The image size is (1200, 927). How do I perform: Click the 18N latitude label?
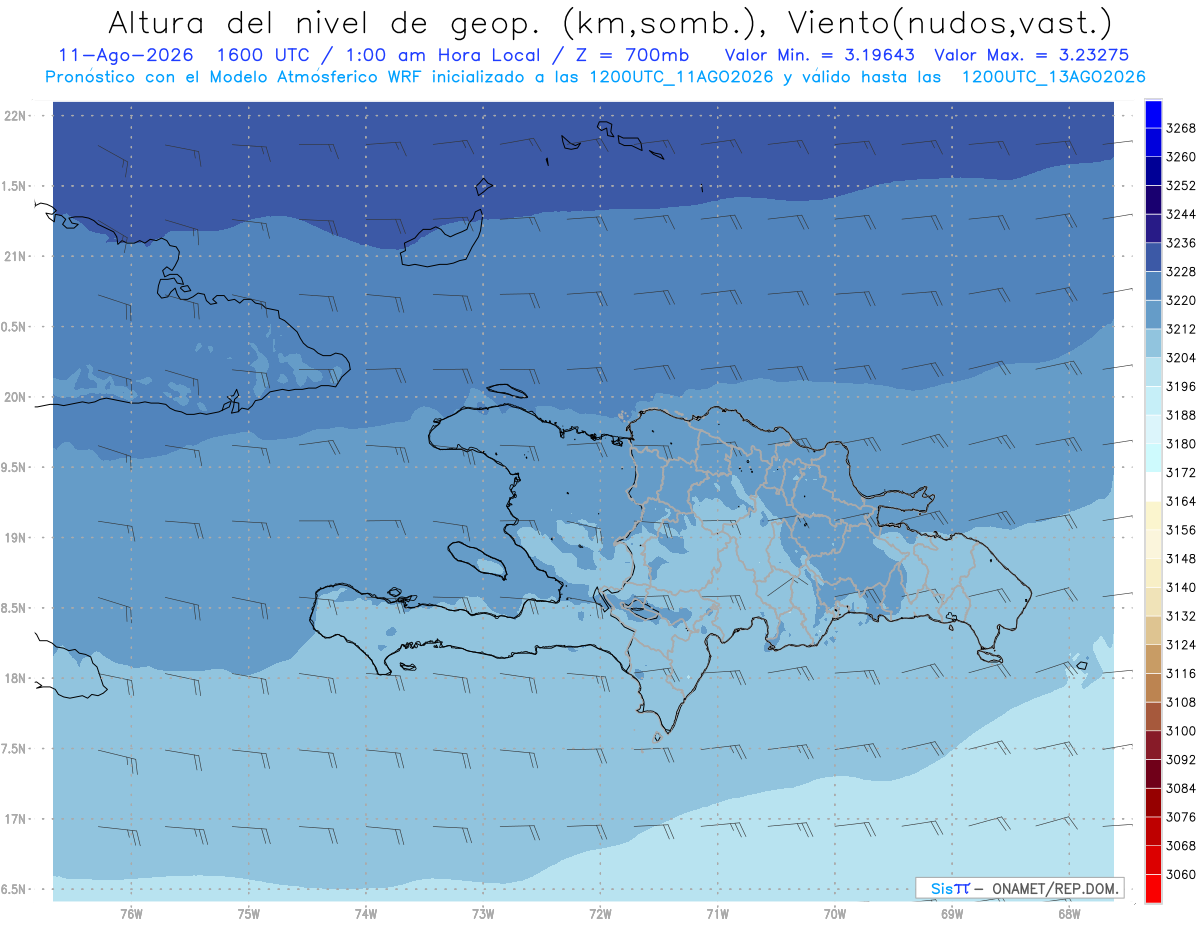14,679
